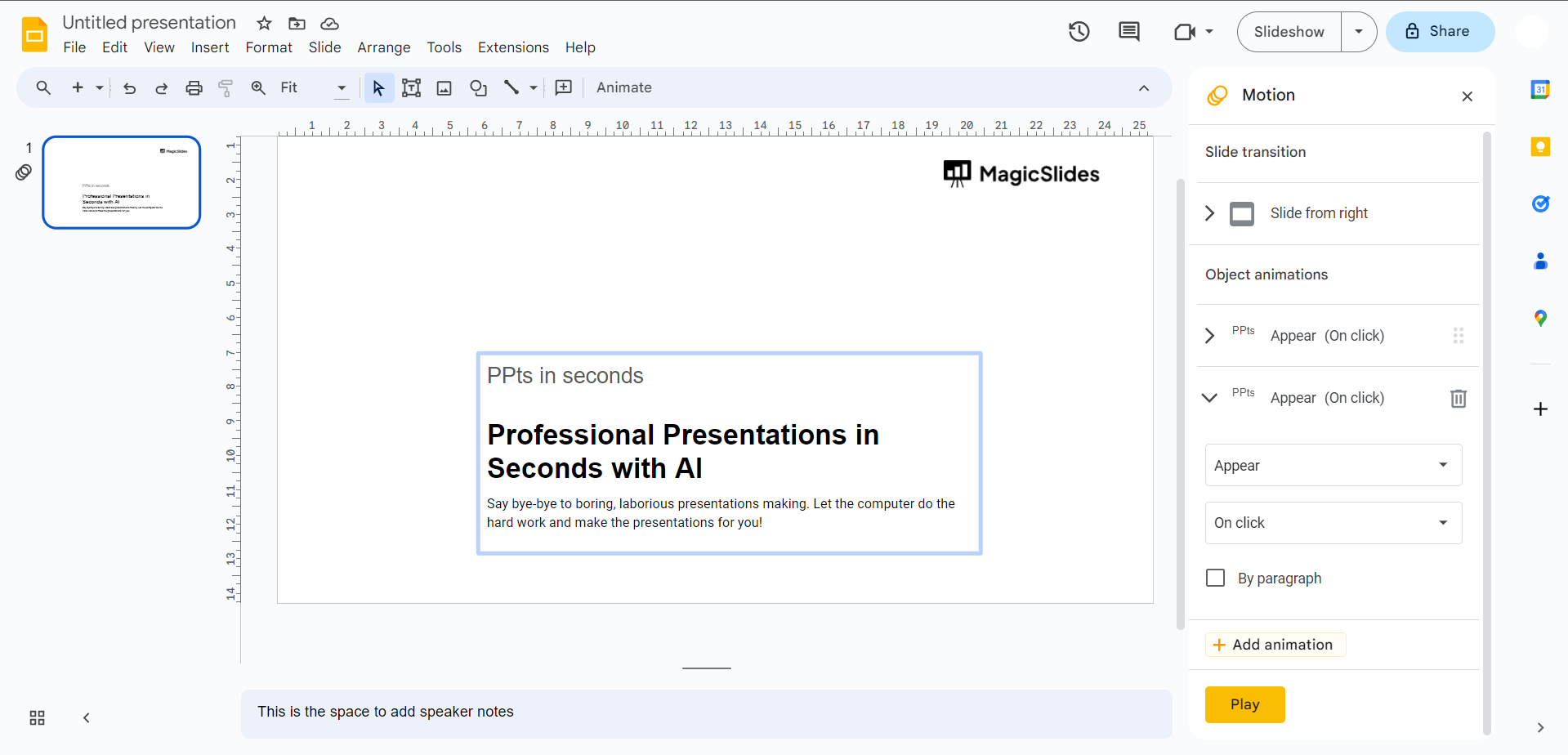Choose the select cursor tool
Viewport: 1568px width, 755px height.
coord(378,87)
